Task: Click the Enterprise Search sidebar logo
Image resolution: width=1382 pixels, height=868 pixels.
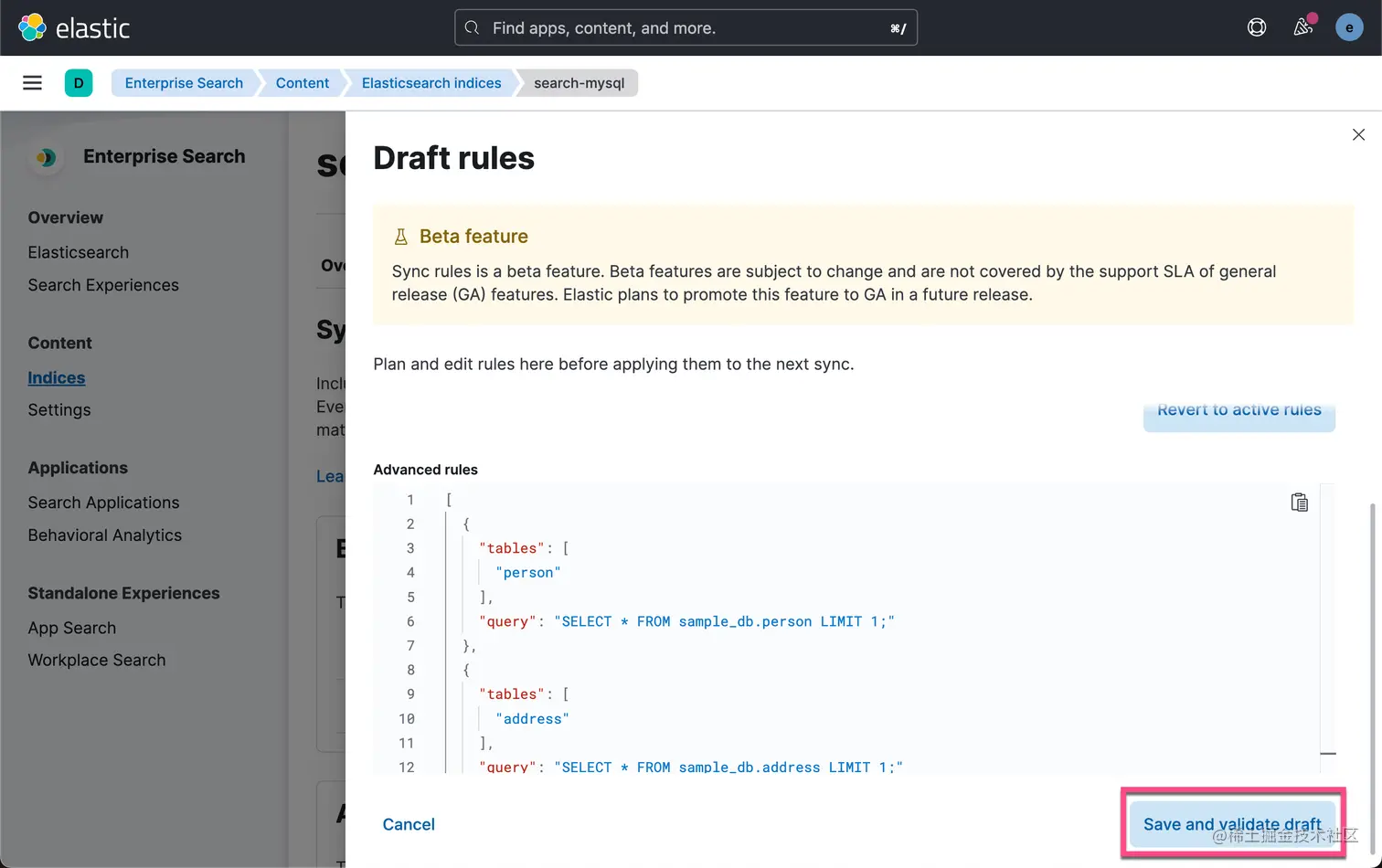Action: (x=46, y=157)
